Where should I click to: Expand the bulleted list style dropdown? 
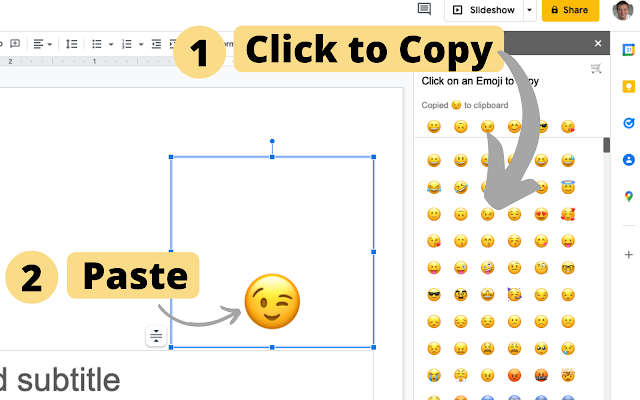(x=111, y=44)
